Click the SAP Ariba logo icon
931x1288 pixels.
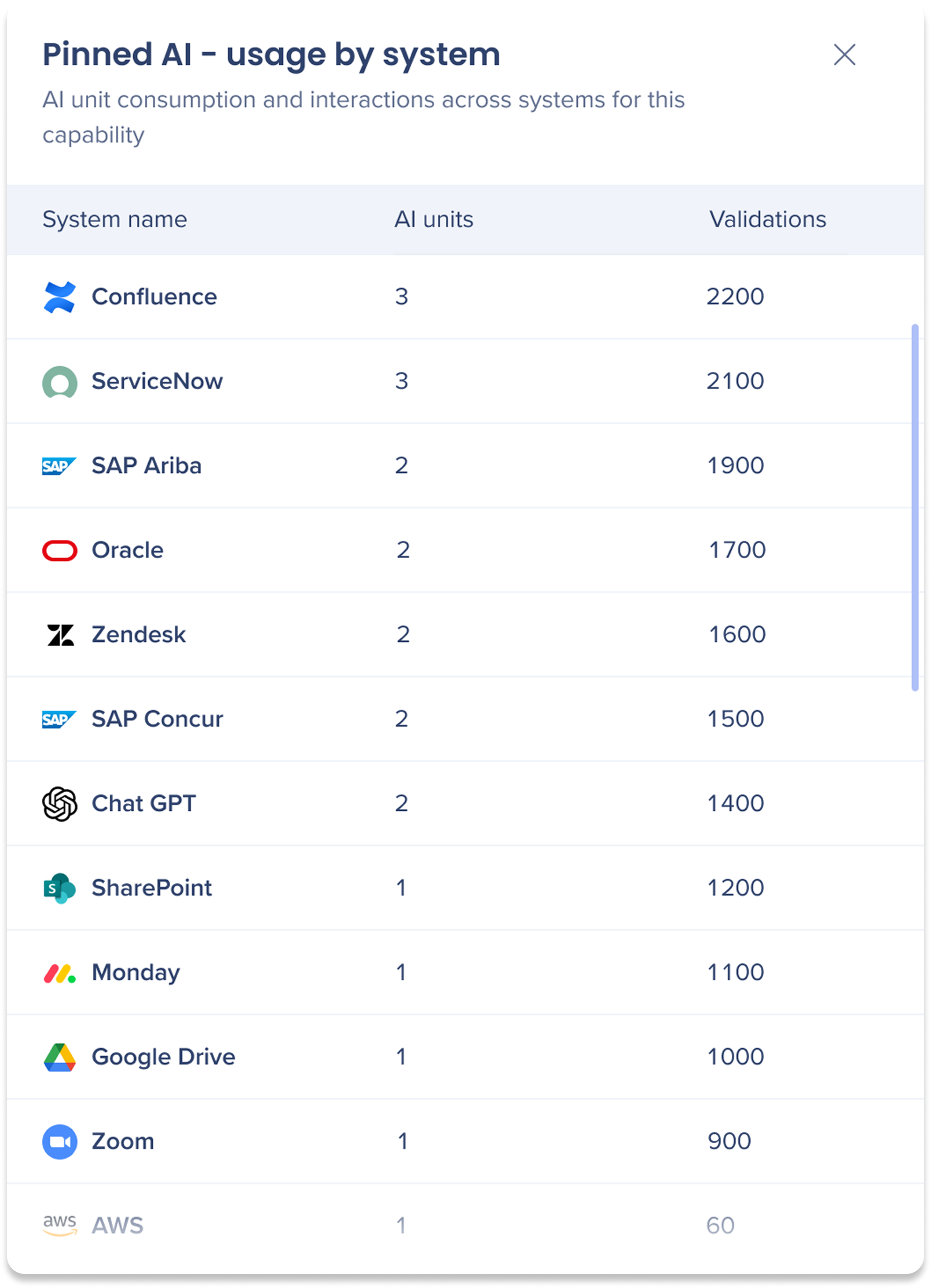tap(59, 466)
